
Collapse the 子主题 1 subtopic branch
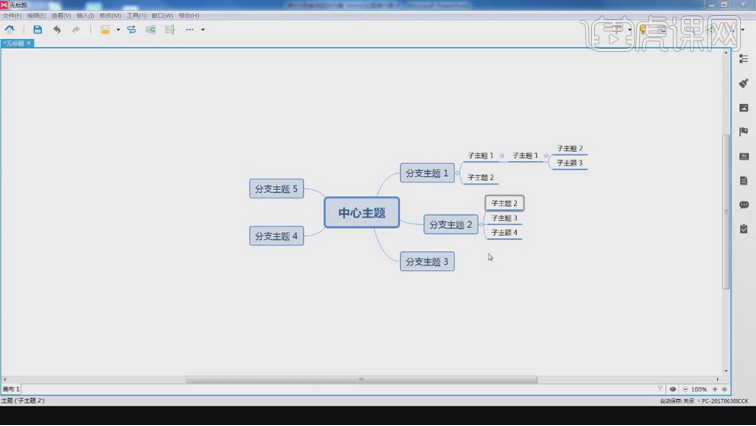pos(502,156)
